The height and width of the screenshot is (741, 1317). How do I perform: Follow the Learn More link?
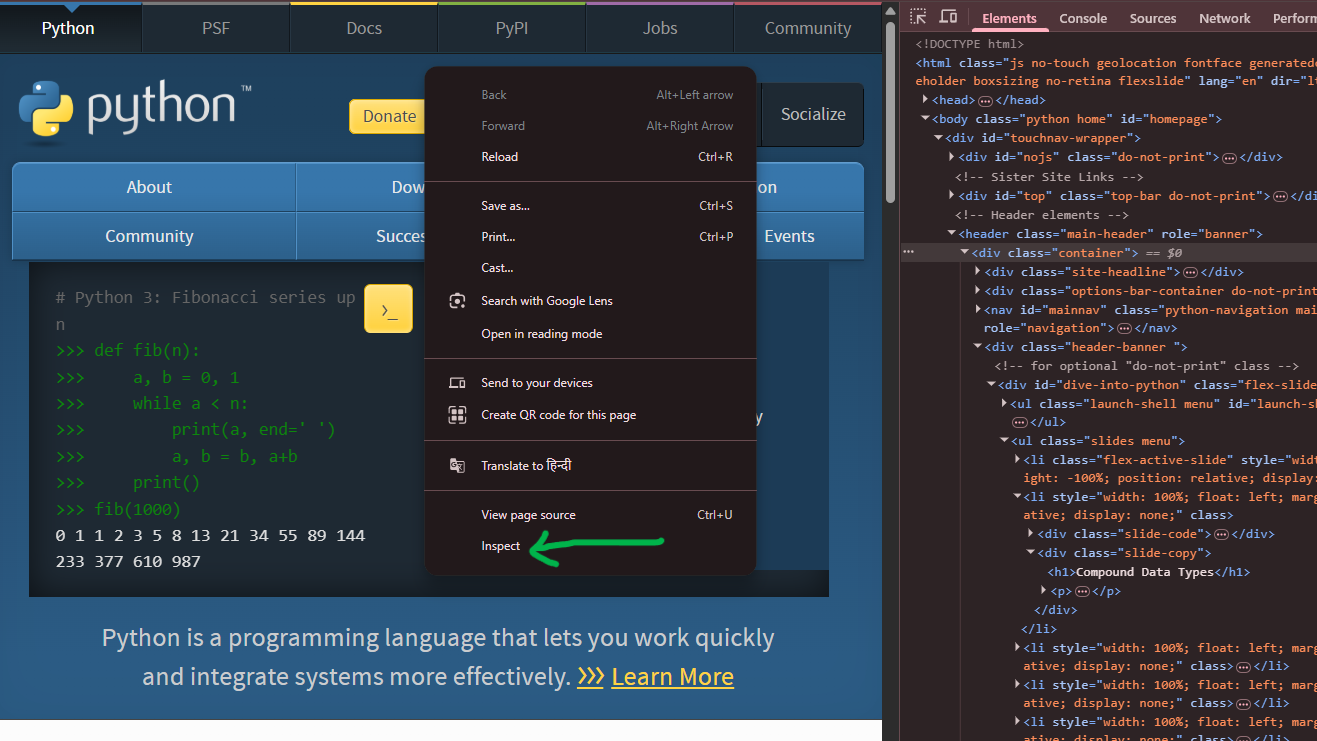(672, 676)
